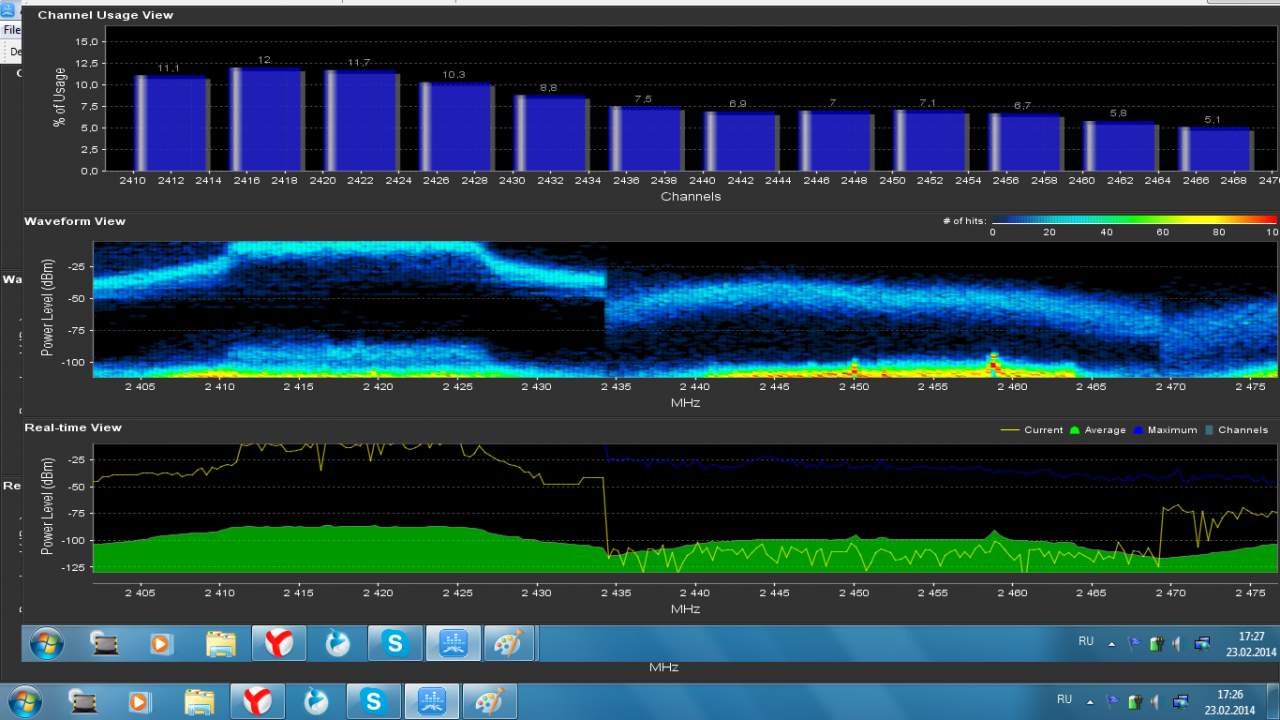This screenshot has height=720, width=1280.
Task: Expand hidden tray icons arrow on bottom taskbar
Action: click(x=1090, y=701)
